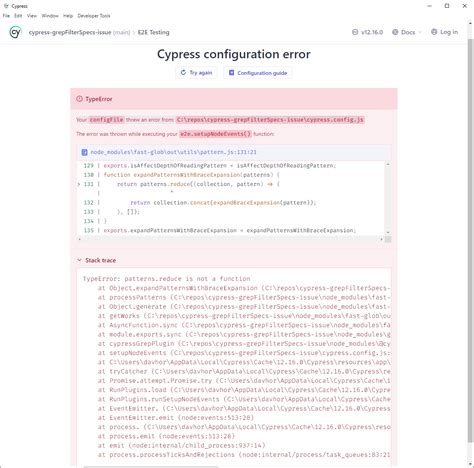Click the Cypress configuration error heading
The width and height of the screenshot is (474, 468).
(x=234, y=54)
